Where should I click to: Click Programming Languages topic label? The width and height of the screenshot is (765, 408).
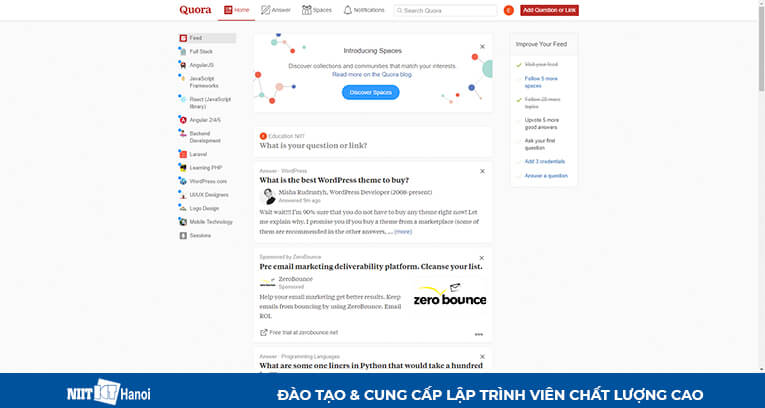click(x=310, y=357)
